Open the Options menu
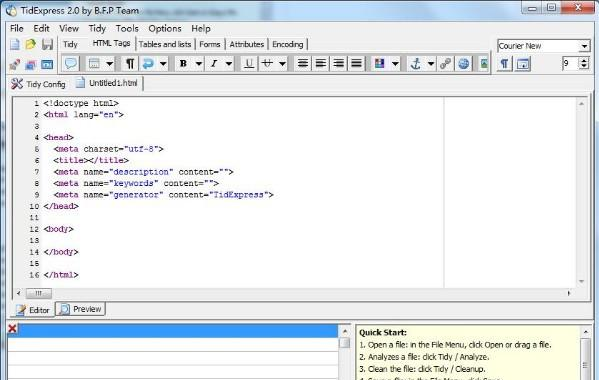Screen dimensions: 599x380 coord(165,28)
